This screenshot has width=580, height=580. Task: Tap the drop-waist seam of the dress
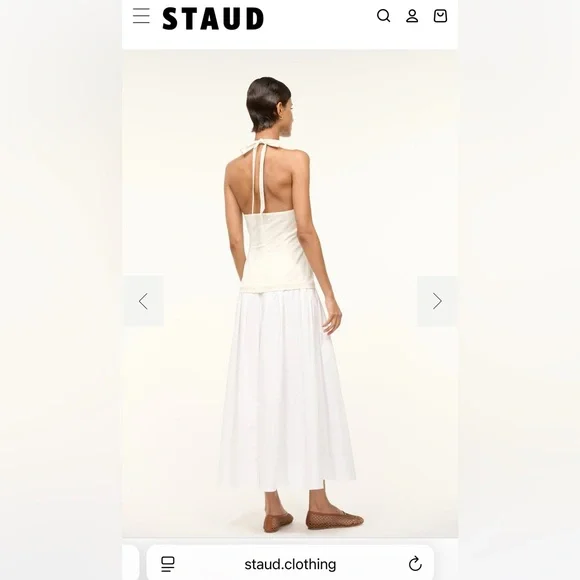pos(277,289)
